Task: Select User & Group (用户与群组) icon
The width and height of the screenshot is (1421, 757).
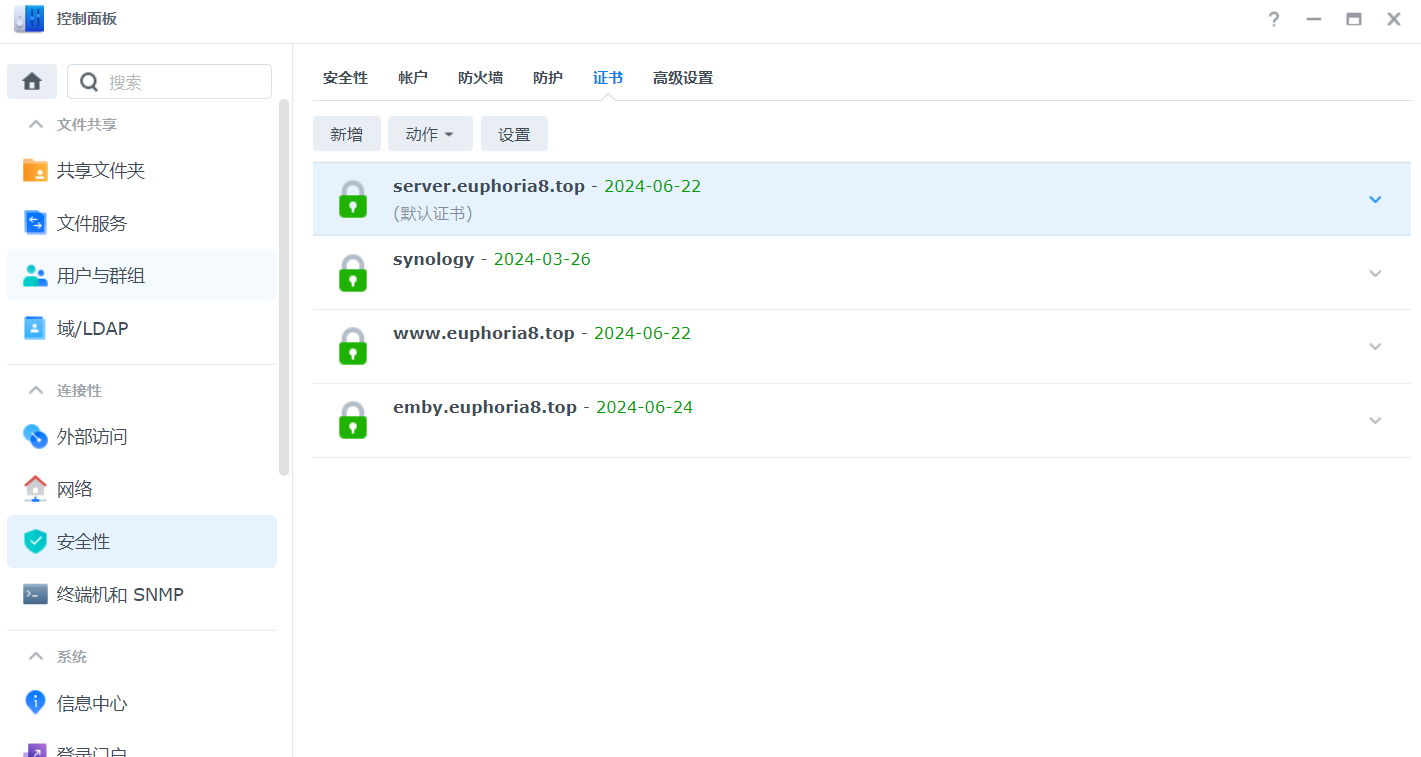Action: click(35, 276)
